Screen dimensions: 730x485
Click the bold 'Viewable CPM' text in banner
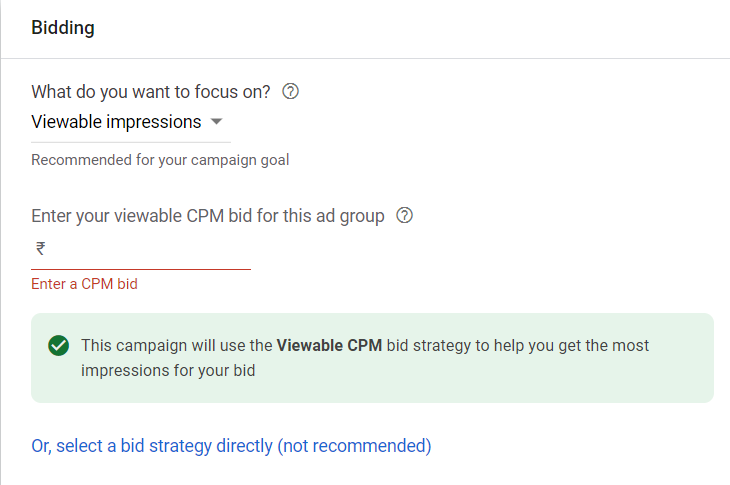click(329, 346)
